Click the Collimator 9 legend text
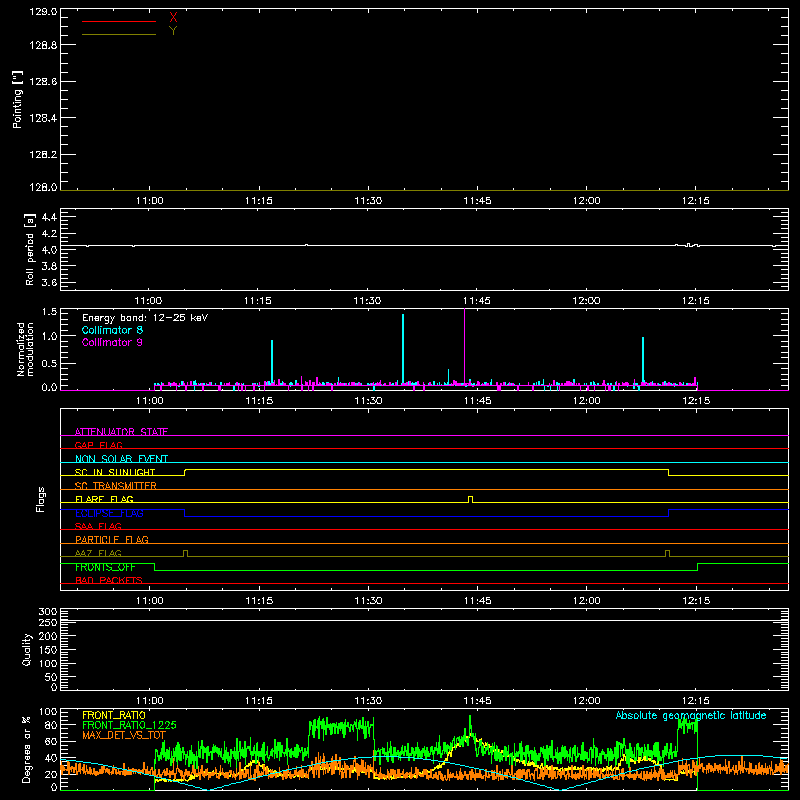Screen dimensions: 800x800 pos(112,342)
